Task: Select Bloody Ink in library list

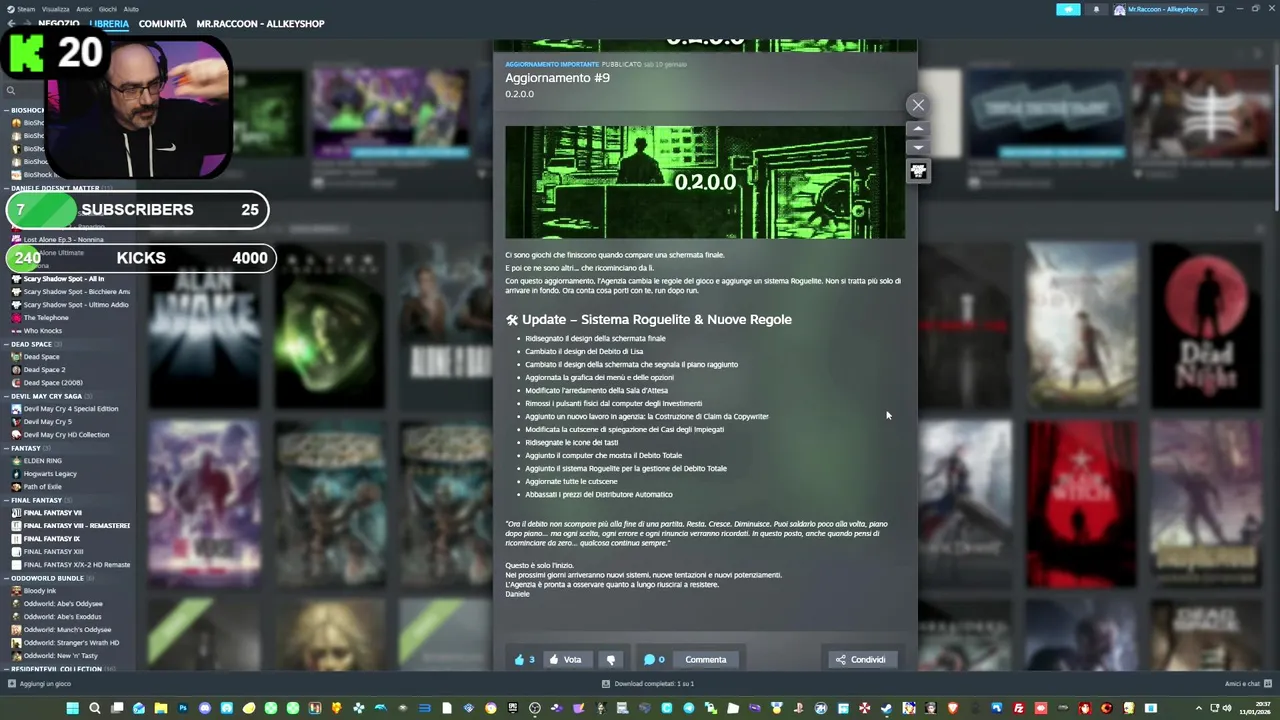Action: click(40, 591)
